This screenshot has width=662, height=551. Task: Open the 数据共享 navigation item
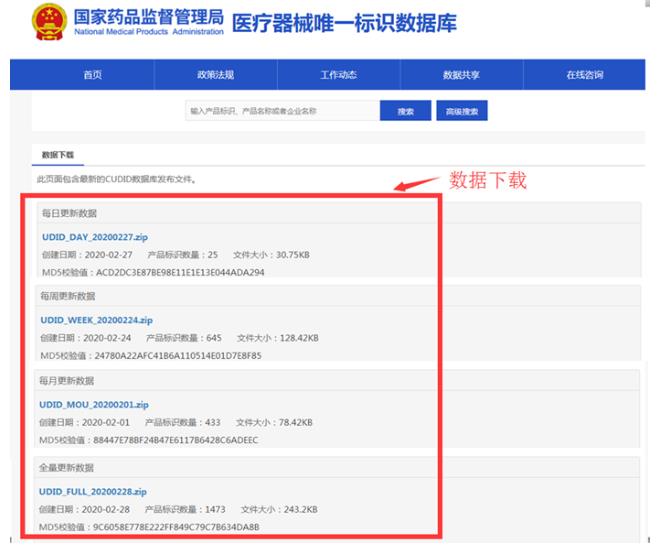point(461,75)
